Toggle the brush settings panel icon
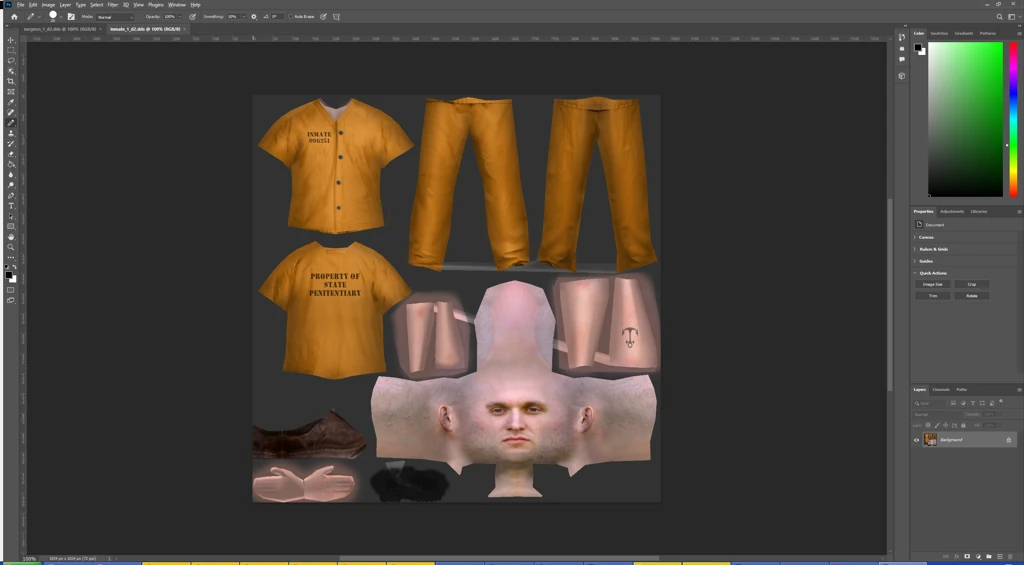The image size is (1024, 565). 71,17
